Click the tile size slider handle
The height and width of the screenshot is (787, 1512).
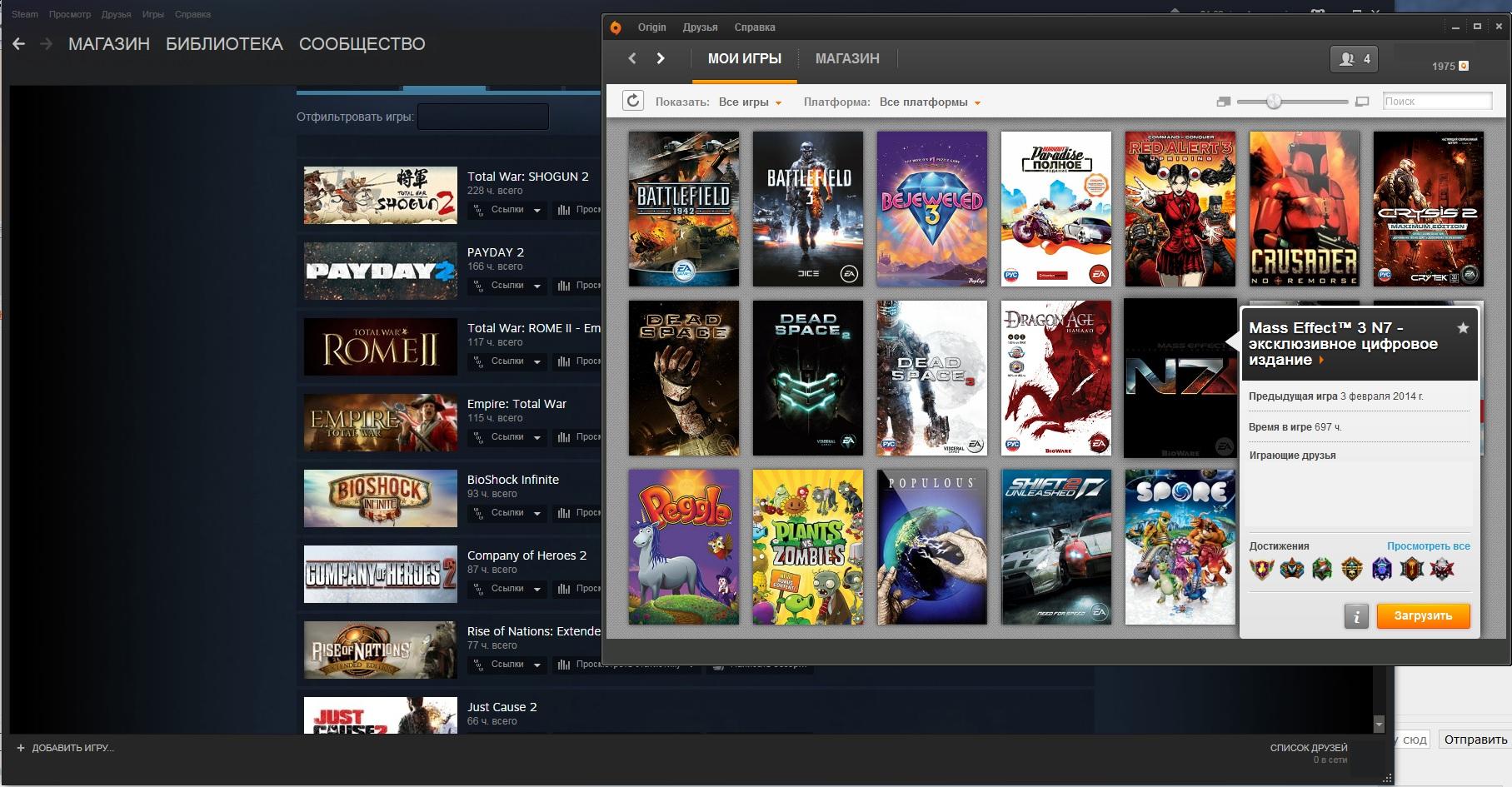coord(1274,102)
